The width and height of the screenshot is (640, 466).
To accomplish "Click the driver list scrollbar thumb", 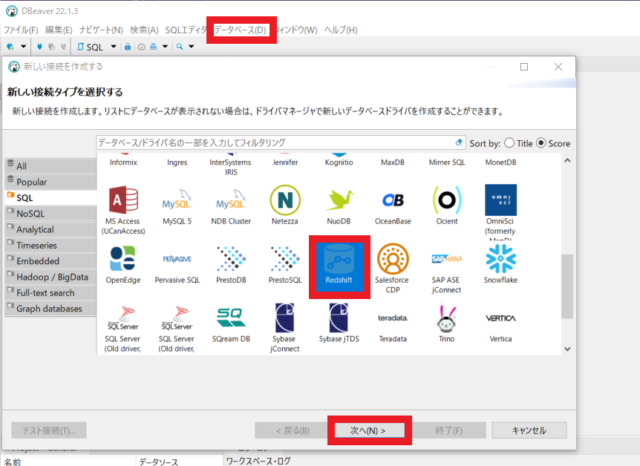I will click(x=567, y=286).
